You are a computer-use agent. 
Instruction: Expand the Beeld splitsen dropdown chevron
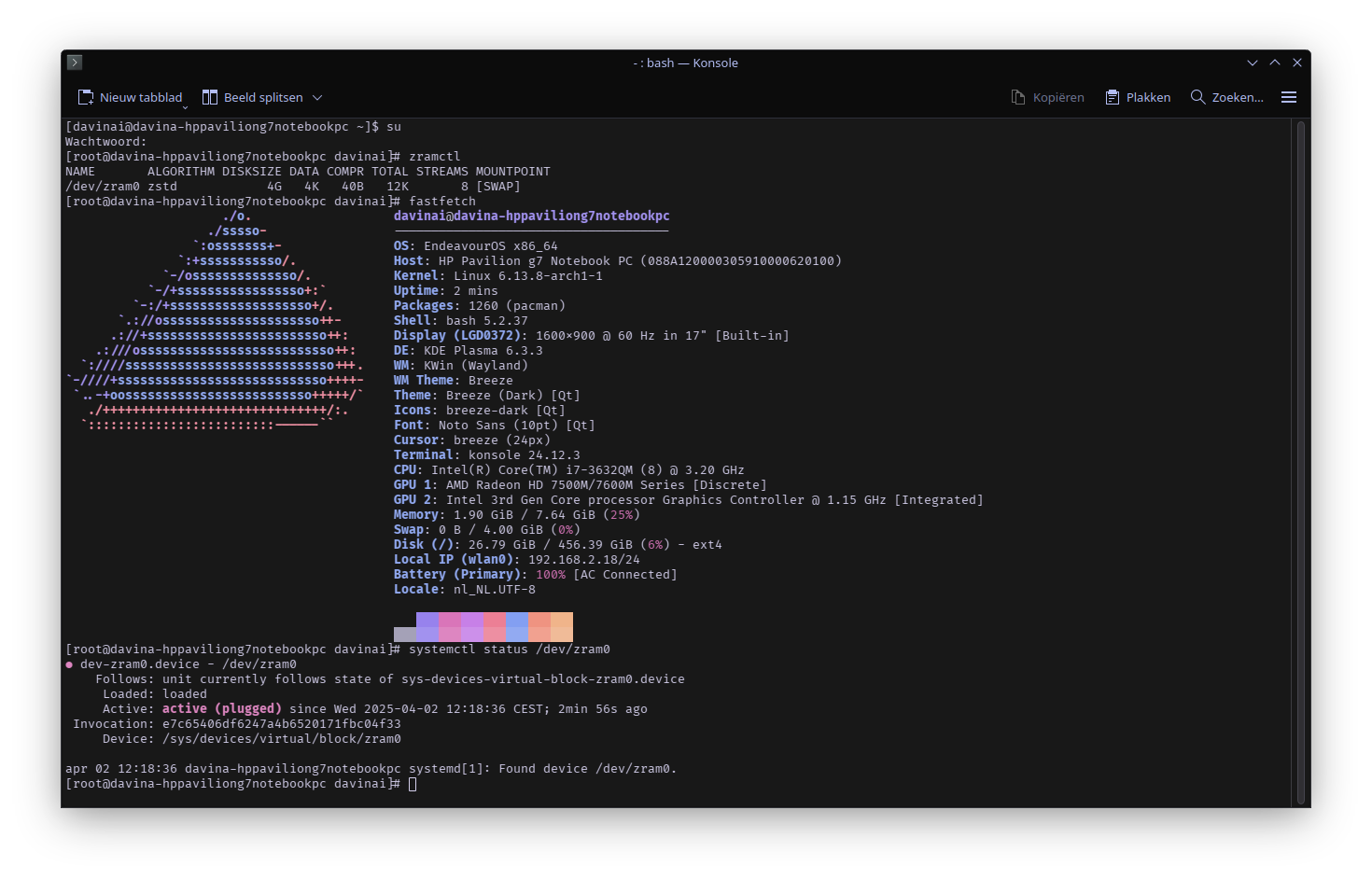[x=317, y=97]
